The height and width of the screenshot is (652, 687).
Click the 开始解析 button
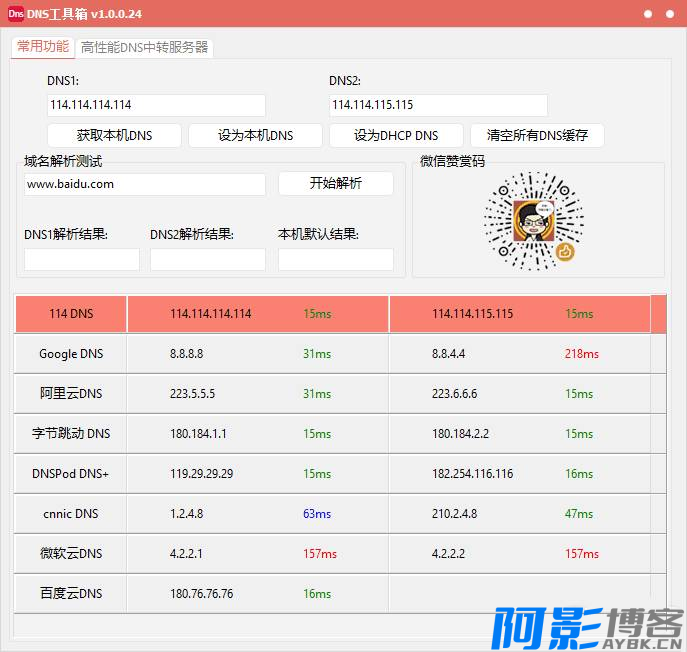[336, 183]
